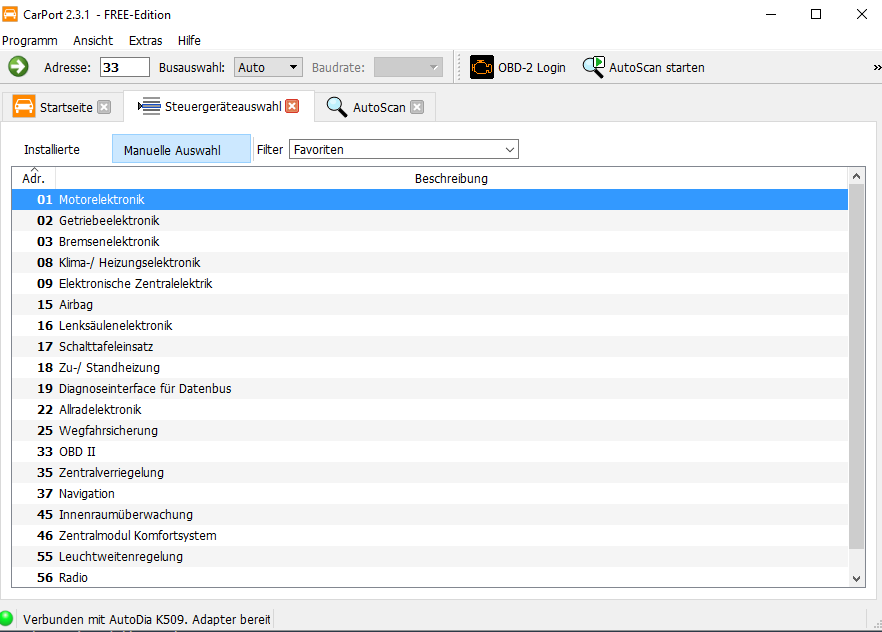Switch to the AutoScan tab
This screenshot has width=882, height=632.
coord(378,107)
